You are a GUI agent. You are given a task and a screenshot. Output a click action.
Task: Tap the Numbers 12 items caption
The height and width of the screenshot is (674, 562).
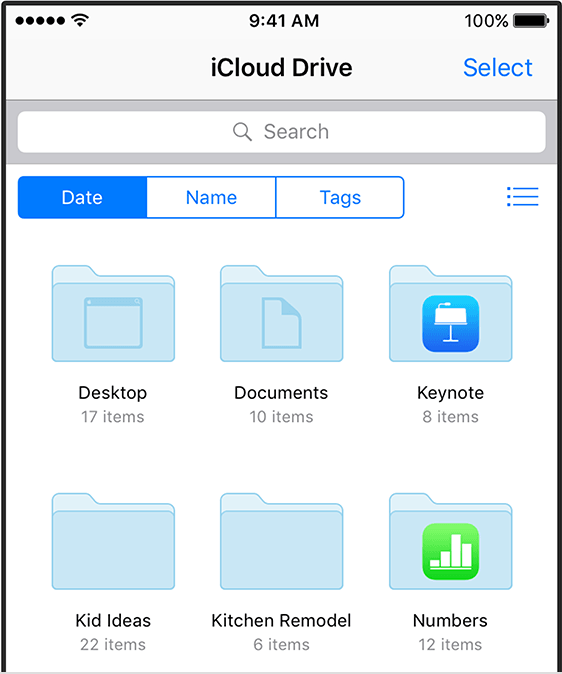click(x=450, y=644)
